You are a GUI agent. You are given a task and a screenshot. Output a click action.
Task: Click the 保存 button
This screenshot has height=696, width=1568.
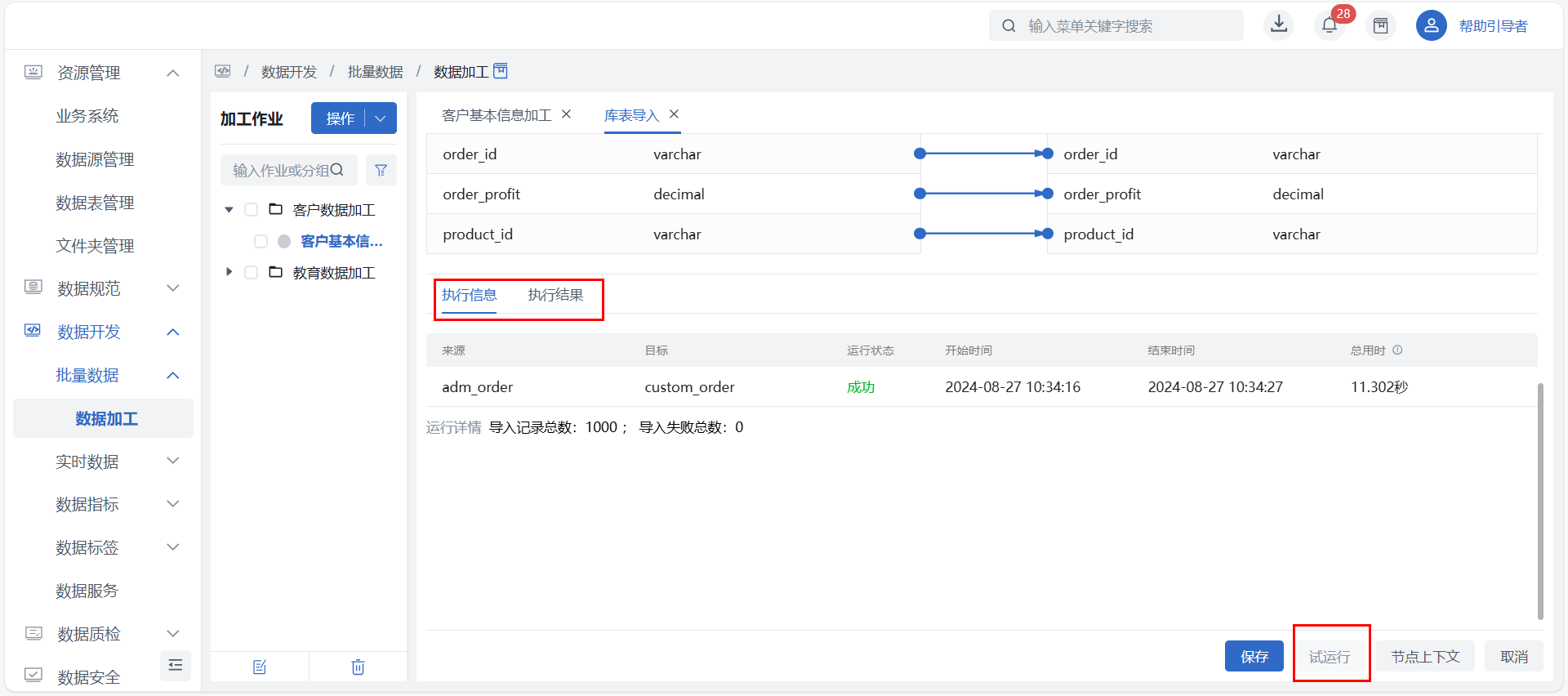click(x=1254, y=657)
